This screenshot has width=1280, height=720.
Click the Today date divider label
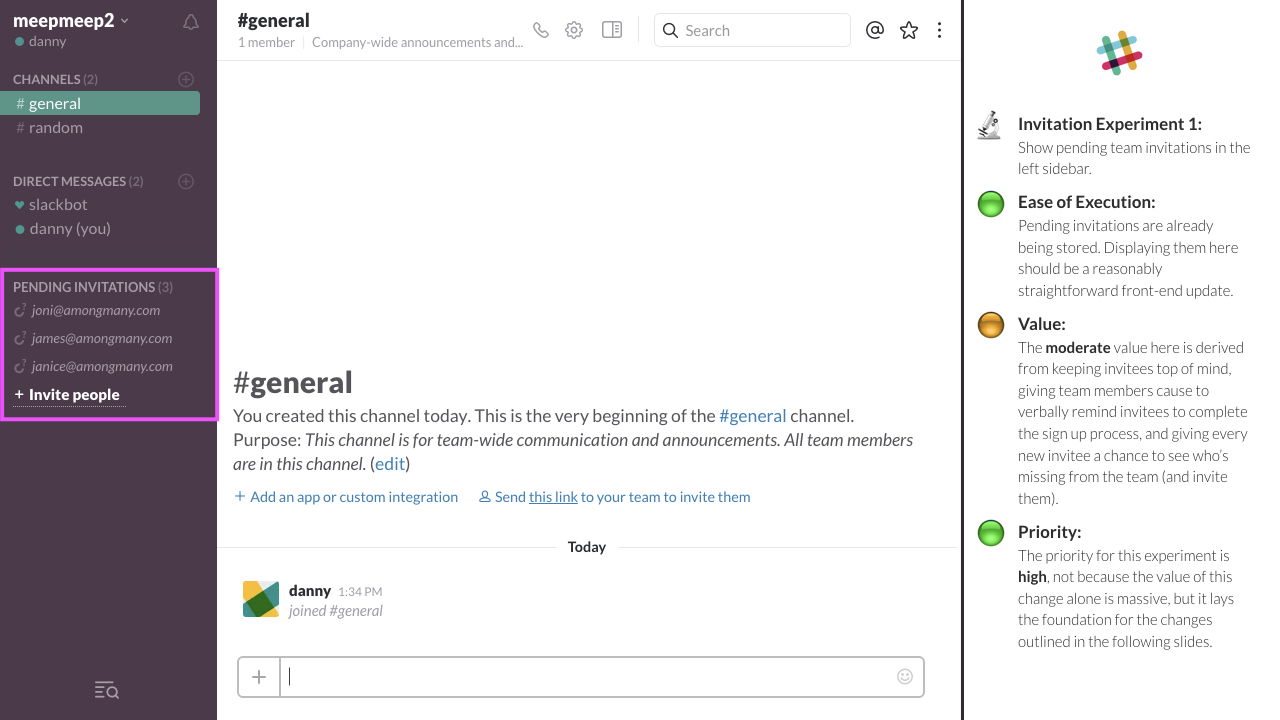pos(587,547)
